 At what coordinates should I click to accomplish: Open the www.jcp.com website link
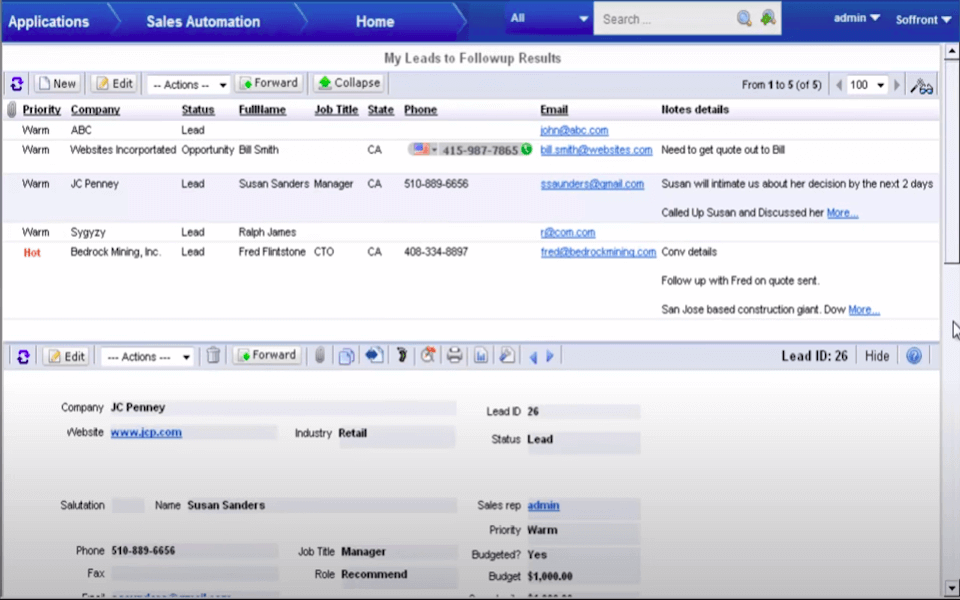pos(146,432)
